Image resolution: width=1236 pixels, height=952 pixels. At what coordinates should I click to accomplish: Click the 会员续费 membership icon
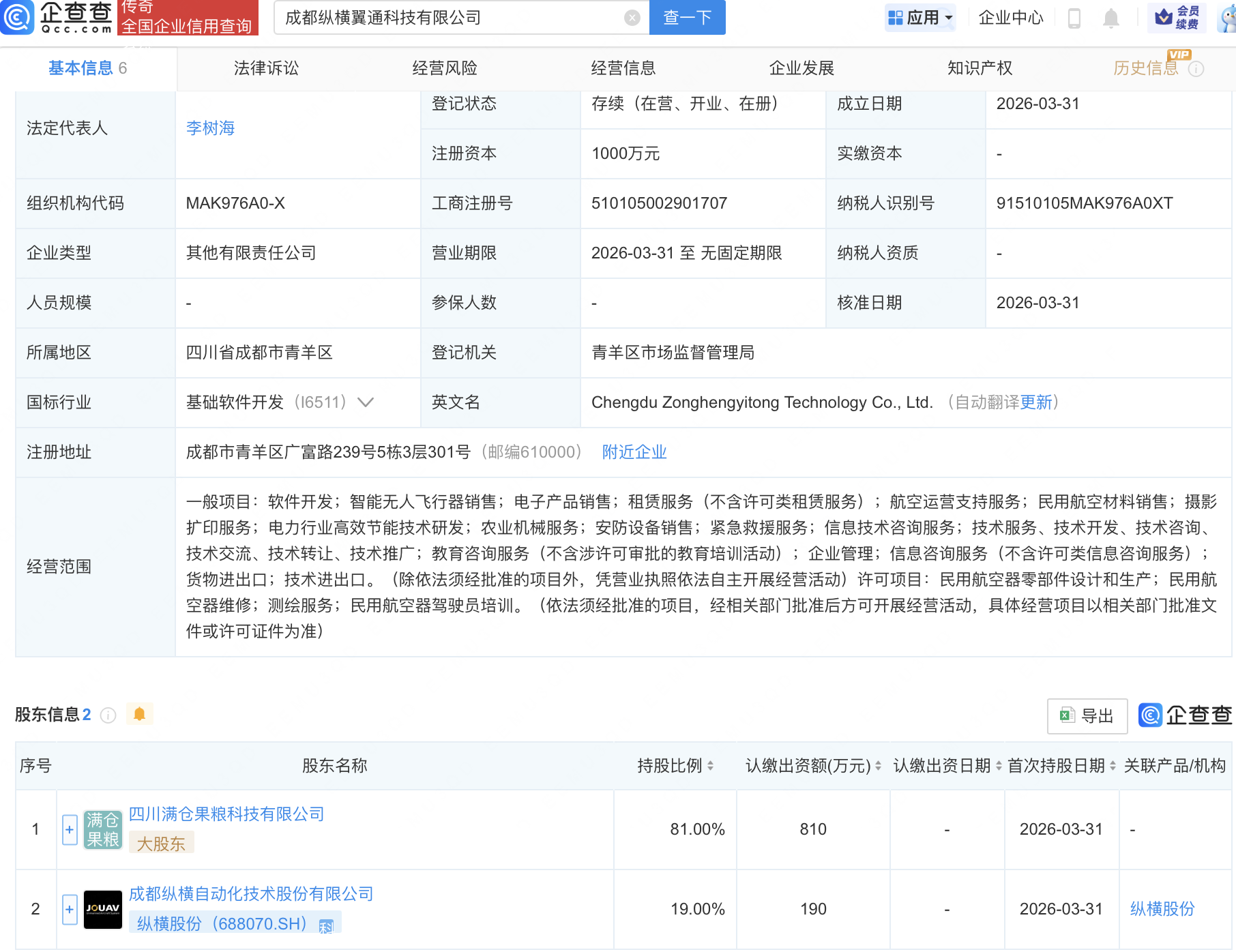pos(1177,18)
